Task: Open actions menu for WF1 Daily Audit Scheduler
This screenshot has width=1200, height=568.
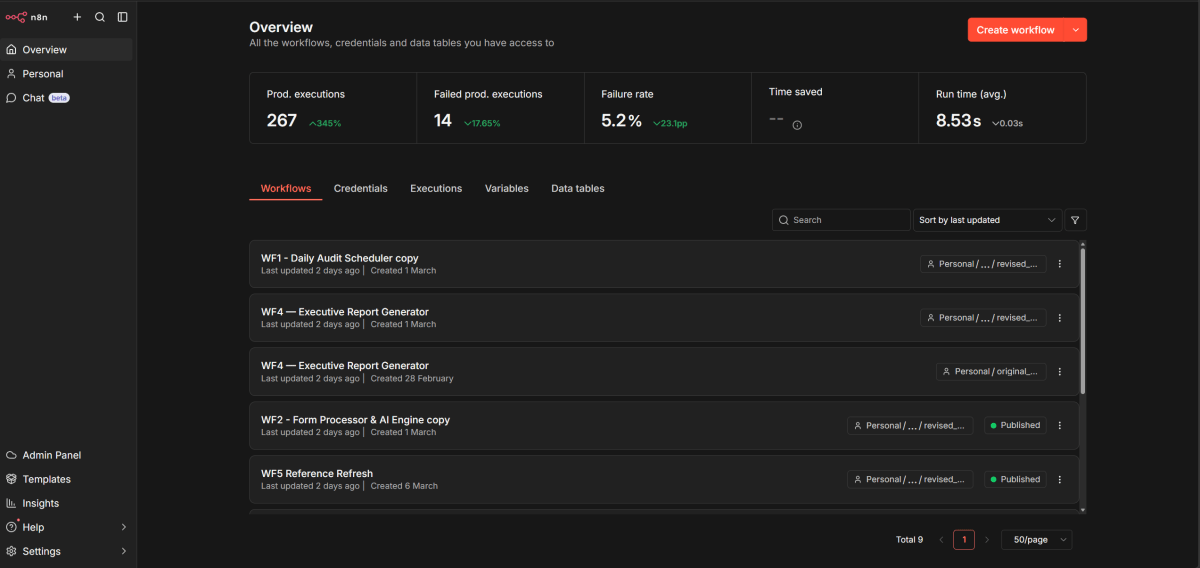Action: pos(1060,264)
